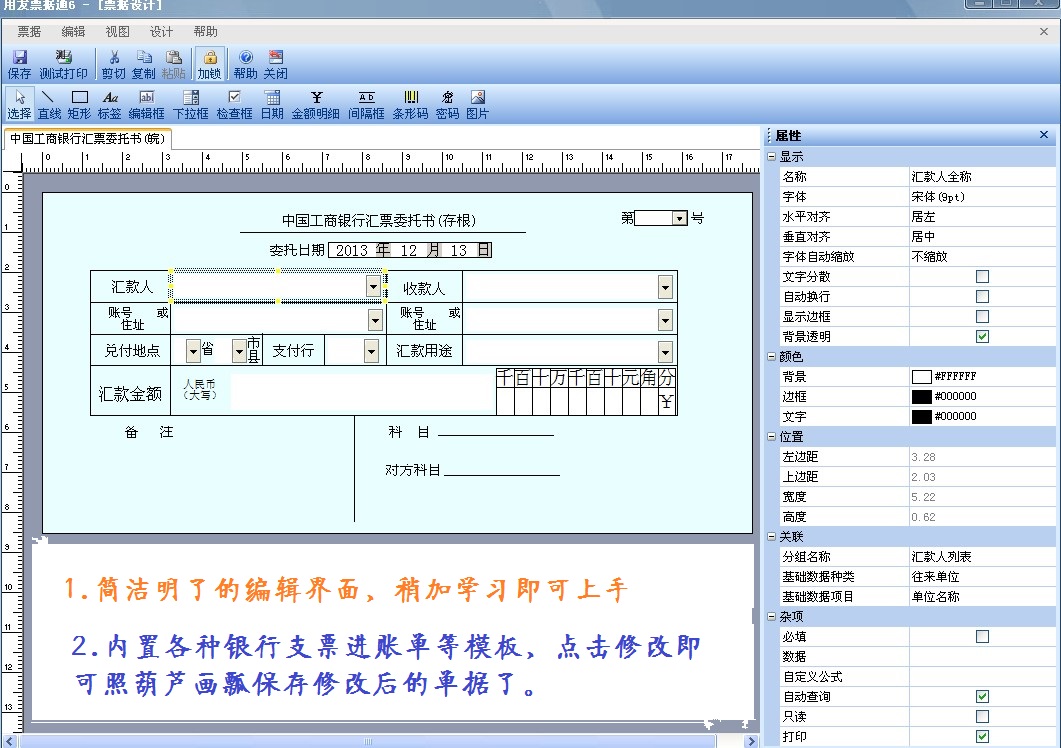Select the 下拉框 dropdown box tool
The width and height of the screenshot is (1061, 748).
[191, 105]
